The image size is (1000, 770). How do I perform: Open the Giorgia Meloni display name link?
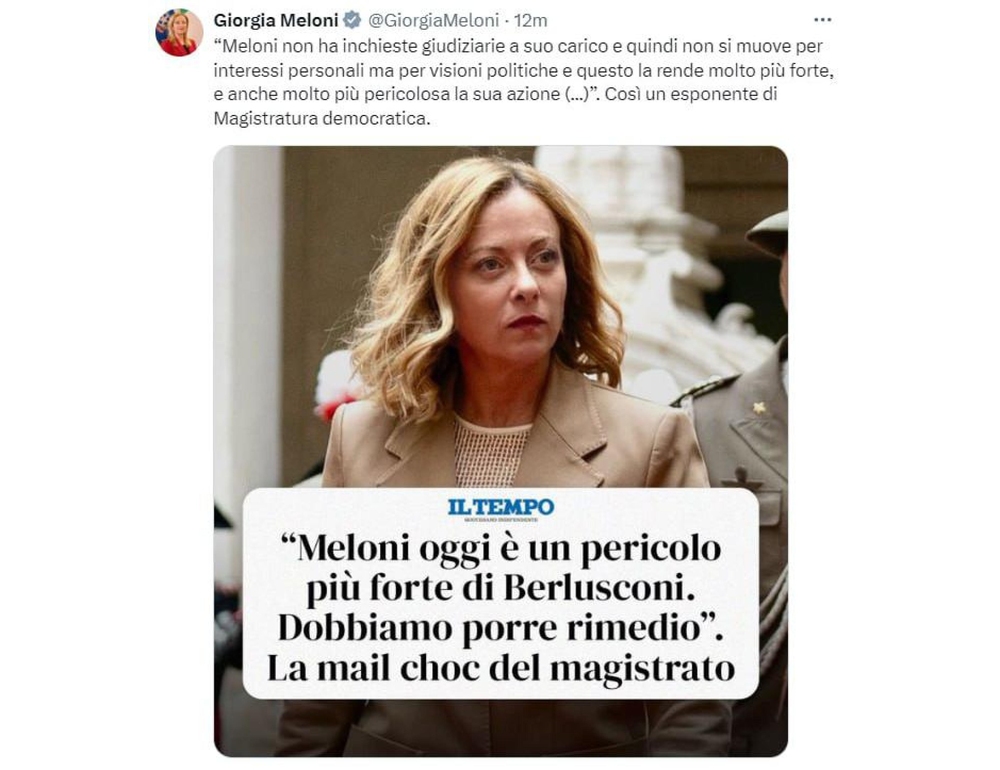point(276,20)
